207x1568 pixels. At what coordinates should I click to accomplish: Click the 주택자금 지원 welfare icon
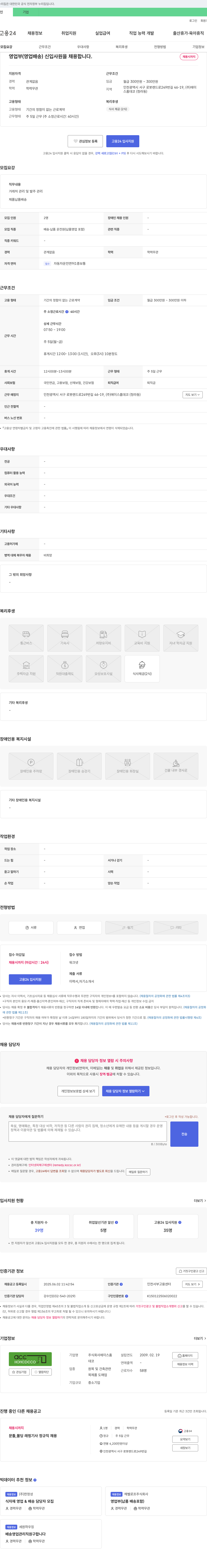click(26, 669)
